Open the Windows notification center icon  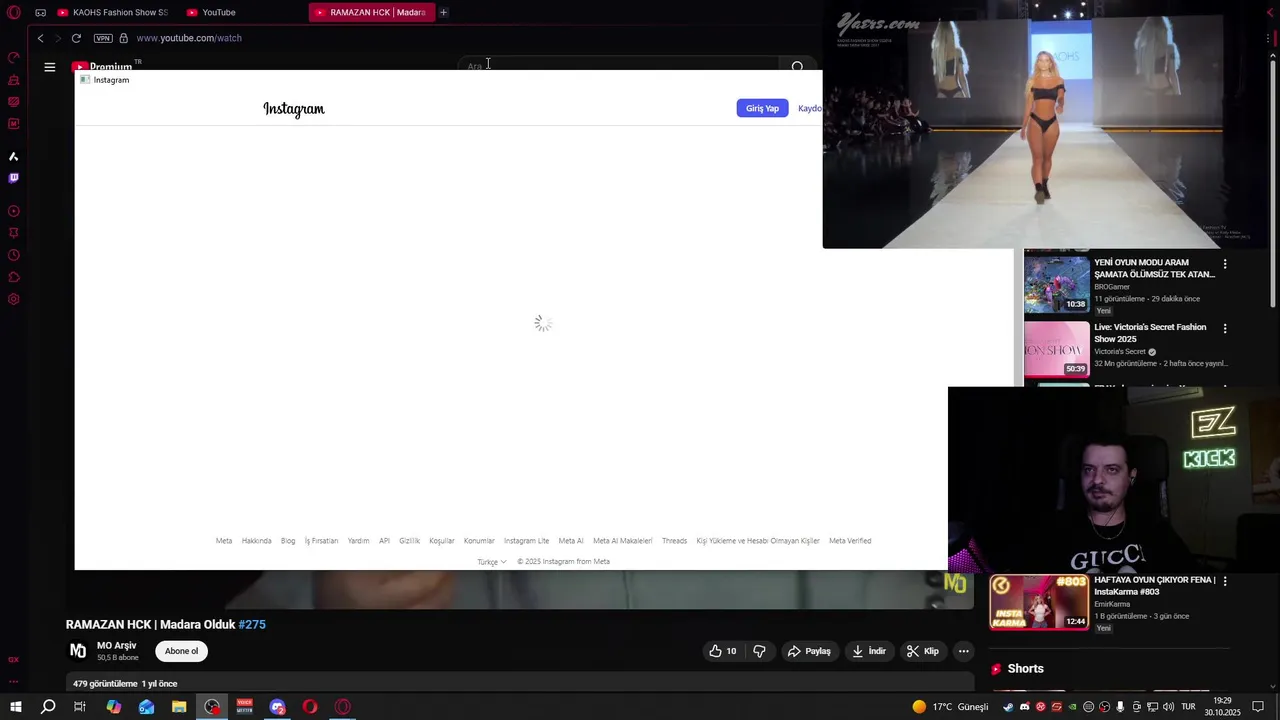click(1258, 707)
